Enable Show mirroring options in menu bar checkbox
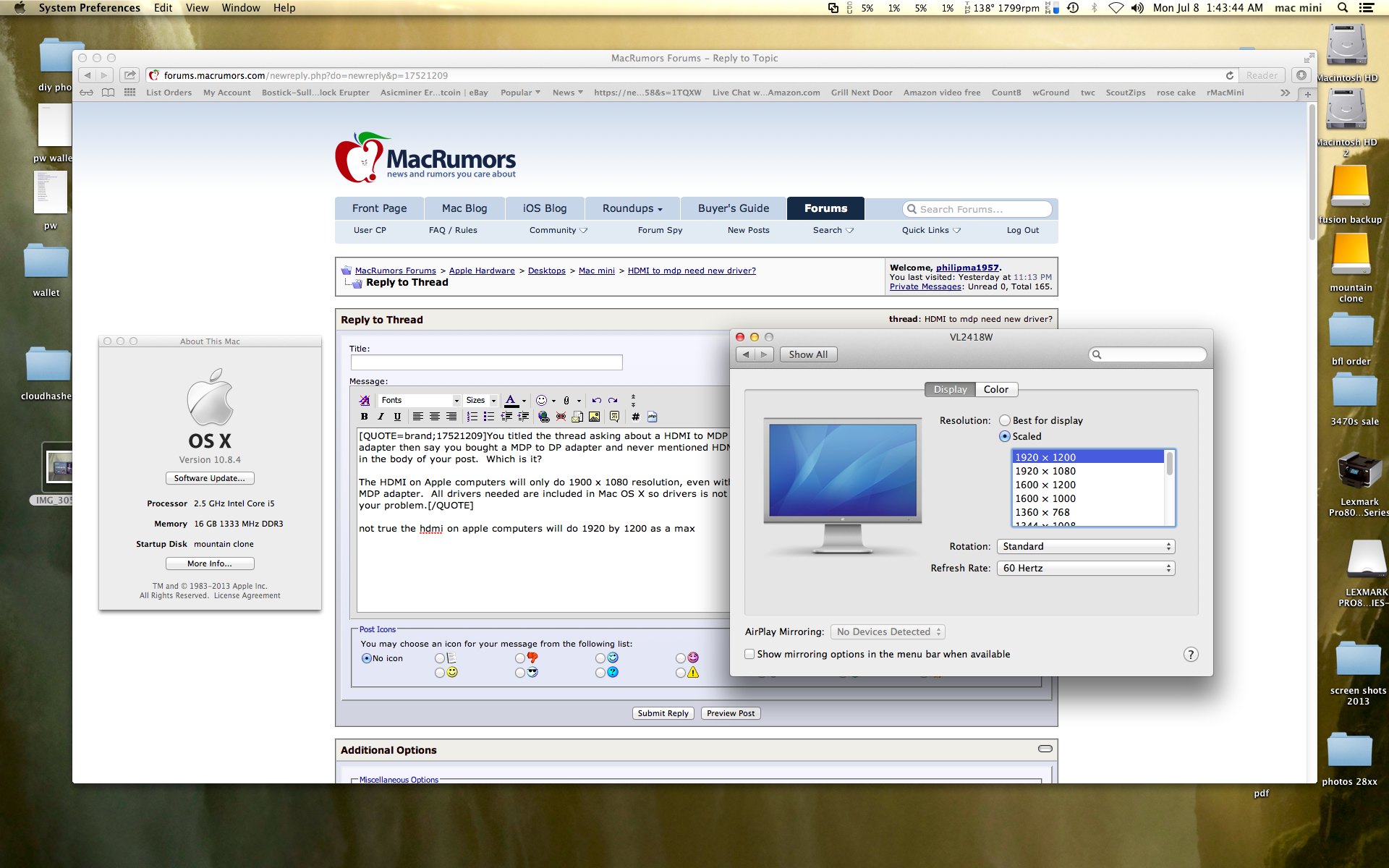The image size is (1389, 868). 749,654
